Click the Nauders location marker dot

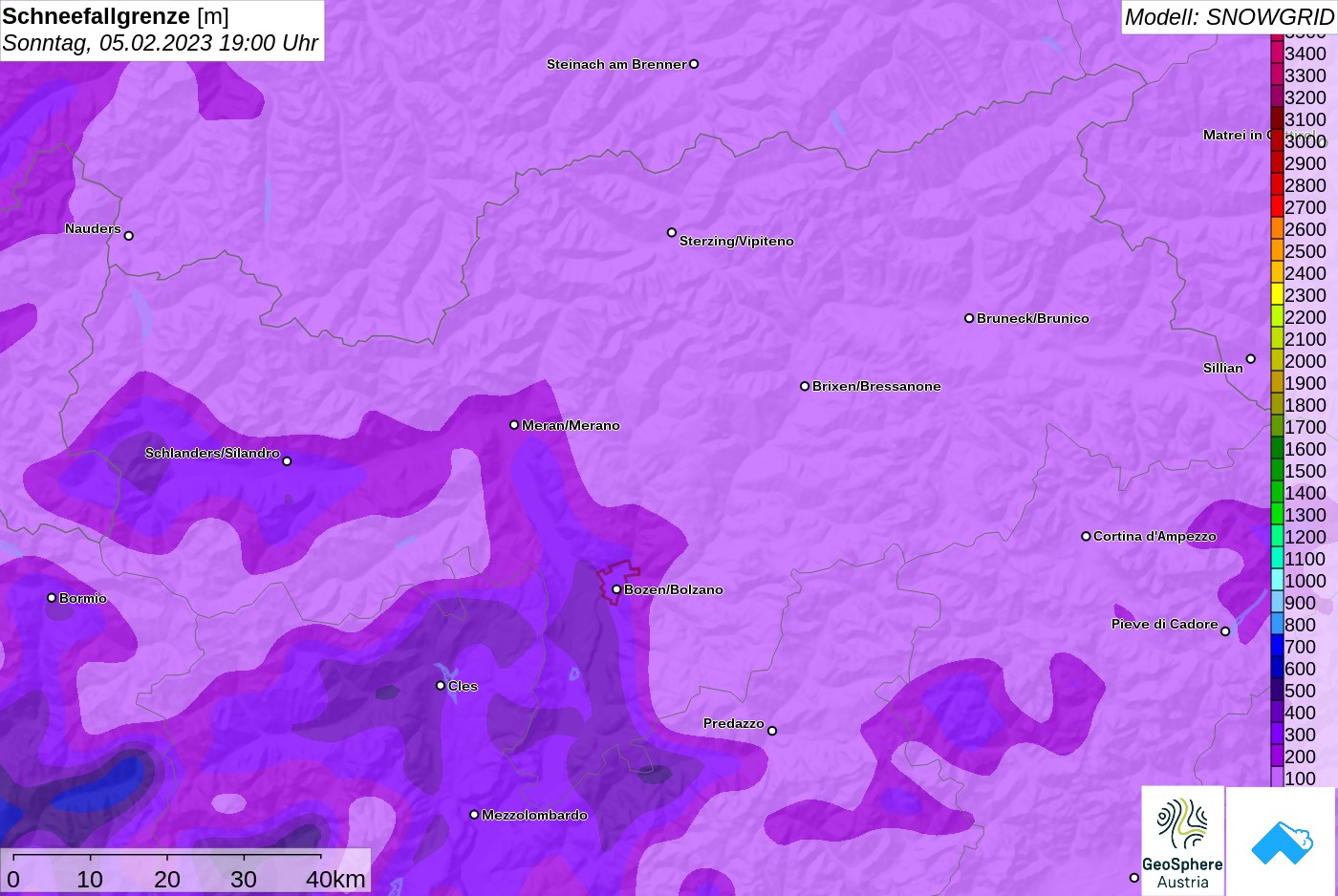pos(129,235)
